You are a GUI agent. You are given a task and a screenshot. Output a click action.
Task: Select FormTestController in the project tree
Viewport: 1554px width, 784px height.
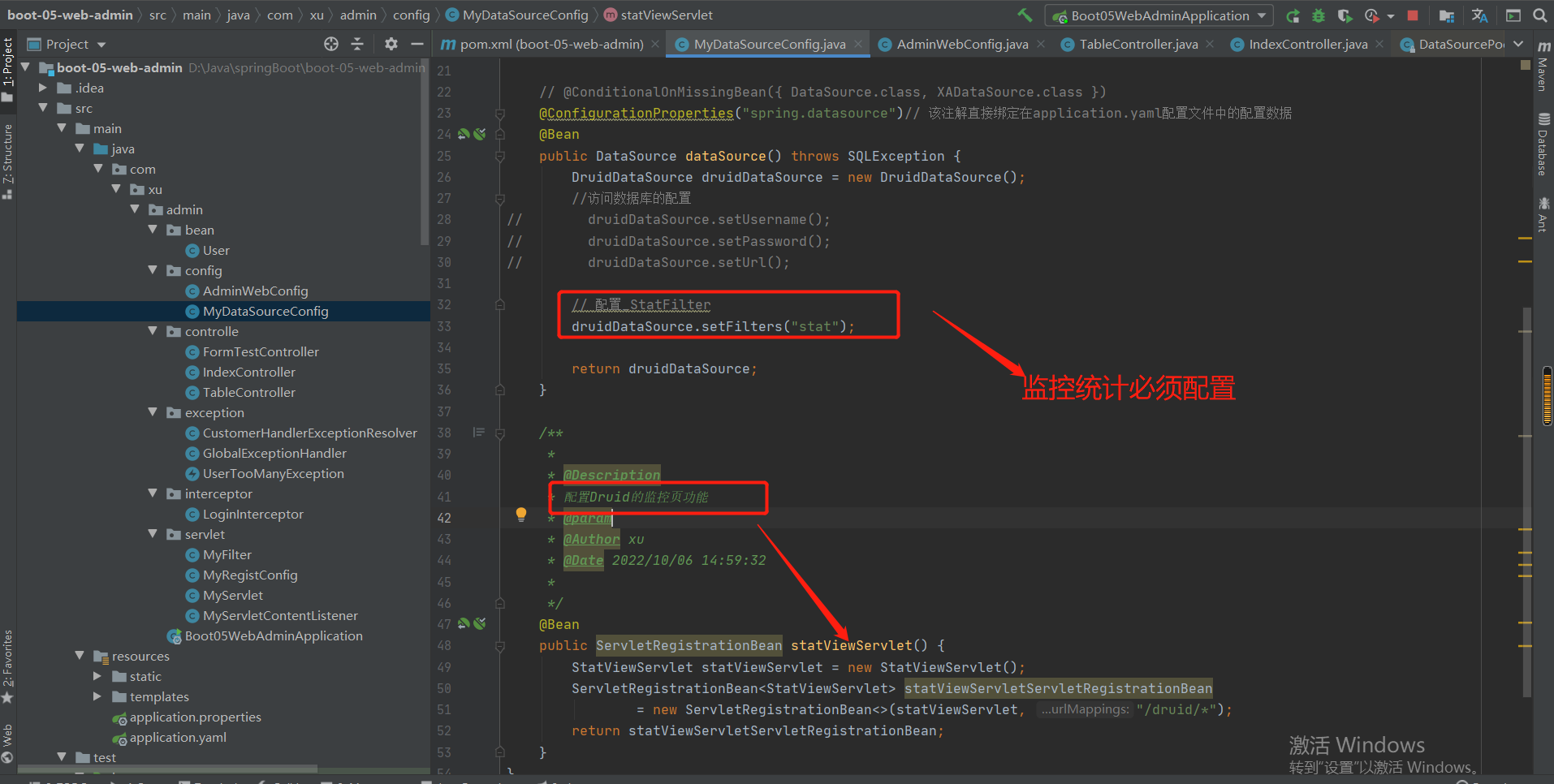pyautogui.click(x=253, y=351)
